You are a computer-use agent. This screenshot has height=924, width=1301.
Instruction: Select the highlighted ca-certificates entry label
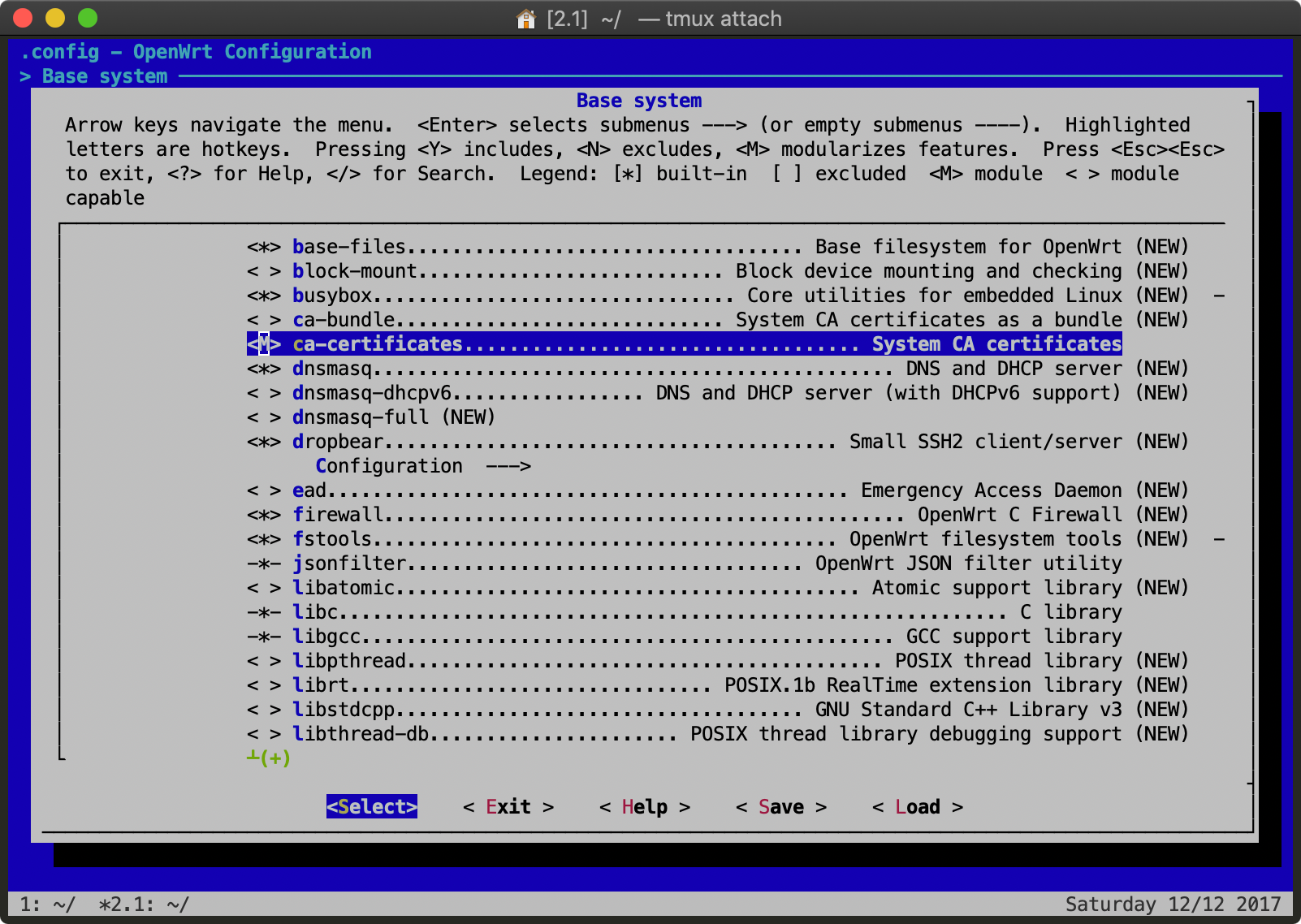pyautogui.click(x=378, y=344)
